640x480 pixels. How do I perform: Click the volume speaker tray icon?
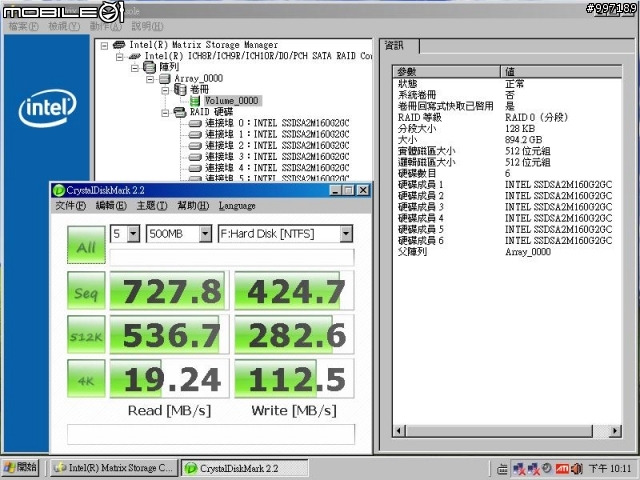click(x=577, y=469)
